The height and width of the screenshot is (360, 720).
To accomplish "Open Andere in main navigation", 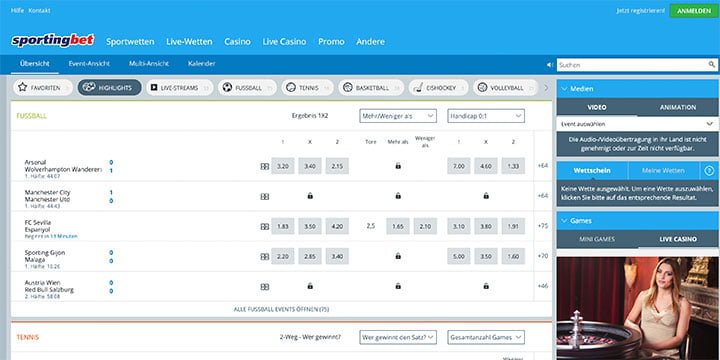I will pyautogui.click(x=371, y=42).
